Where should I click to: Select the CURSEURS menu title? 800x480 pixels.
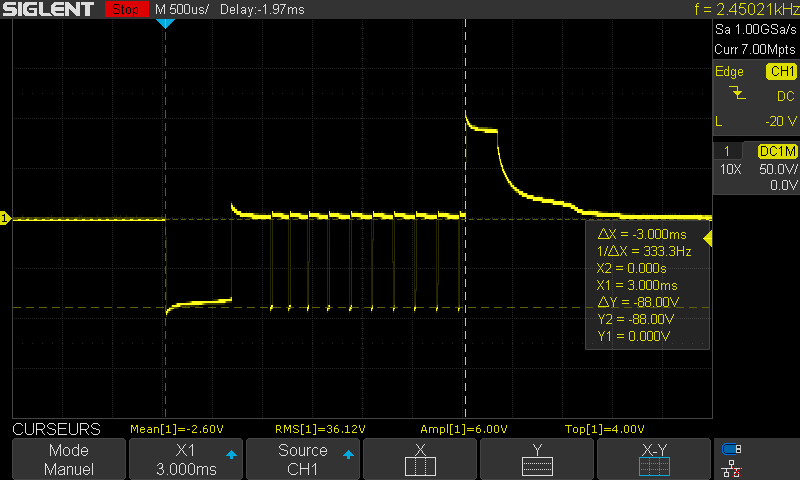(x=56, y=429)
